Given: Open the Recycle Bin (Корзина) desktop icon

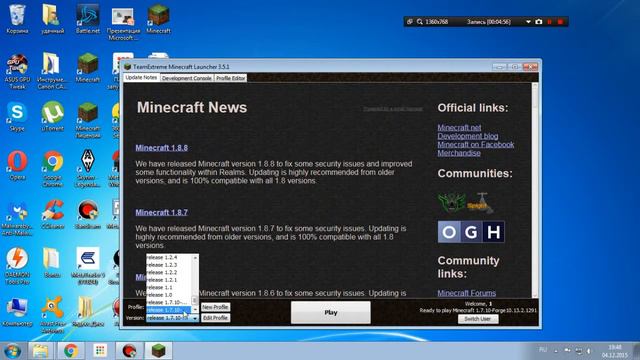Looking at the screenshot, I should point(17,18).
